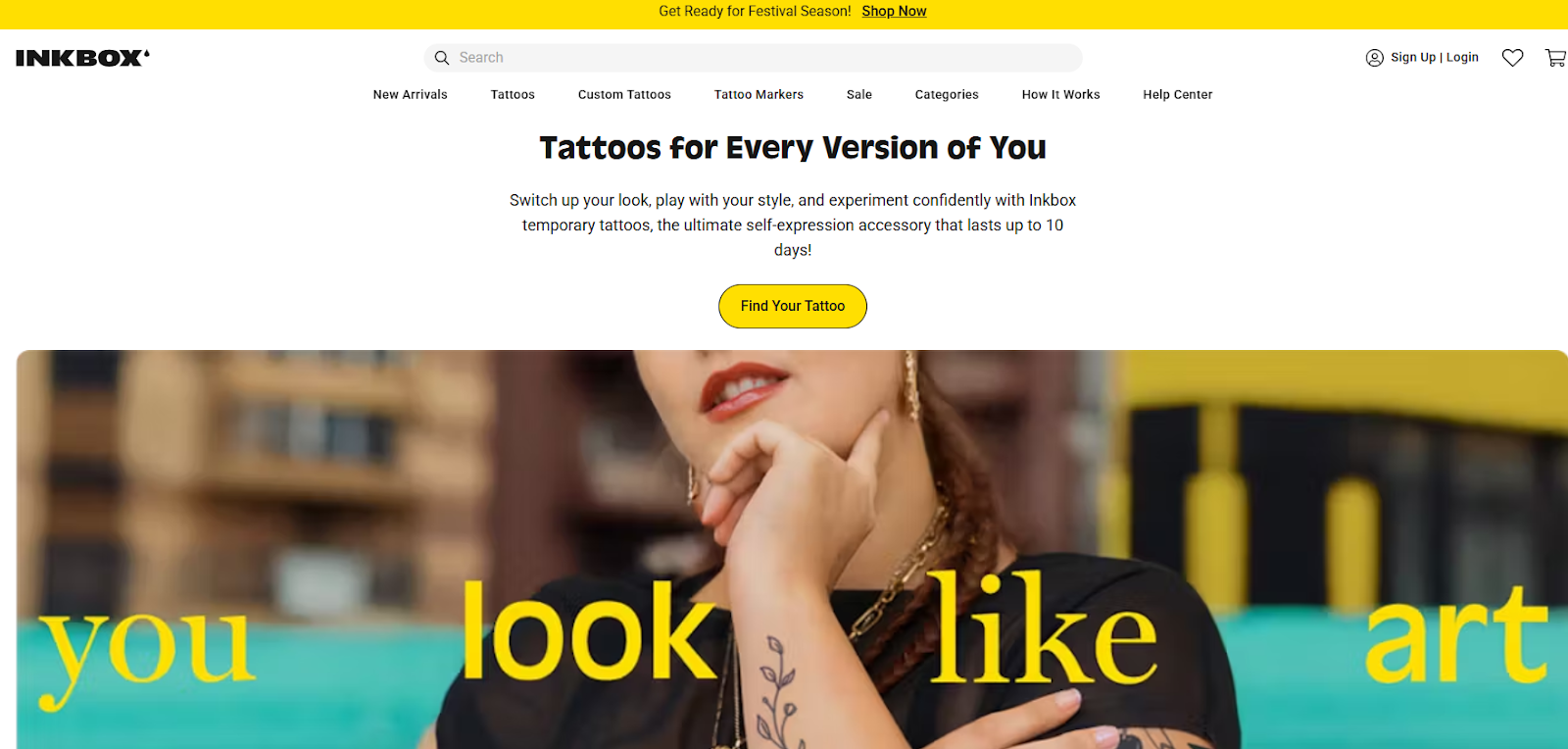Open the Sale menu item
The image size is (1568, 749).
(859, 95)
